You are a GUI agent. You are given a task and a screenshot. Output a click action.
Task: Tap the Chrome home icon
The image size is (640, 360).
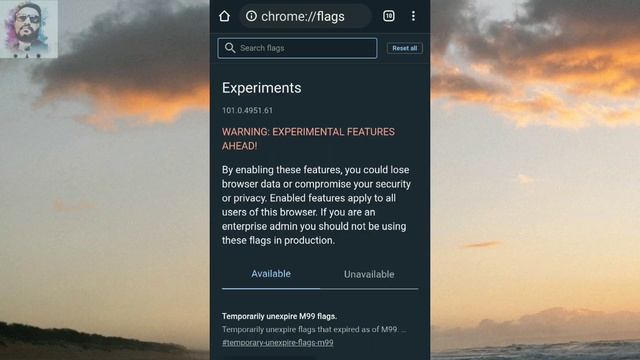[224, 16]
